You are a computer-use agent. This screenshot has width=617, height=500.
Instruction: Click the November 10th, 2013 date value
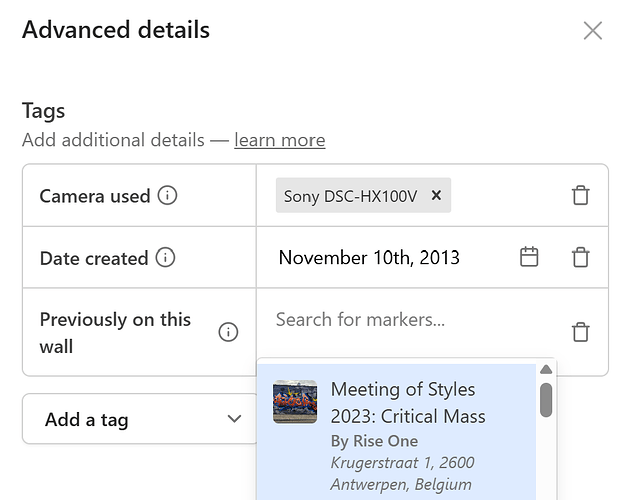369,258
